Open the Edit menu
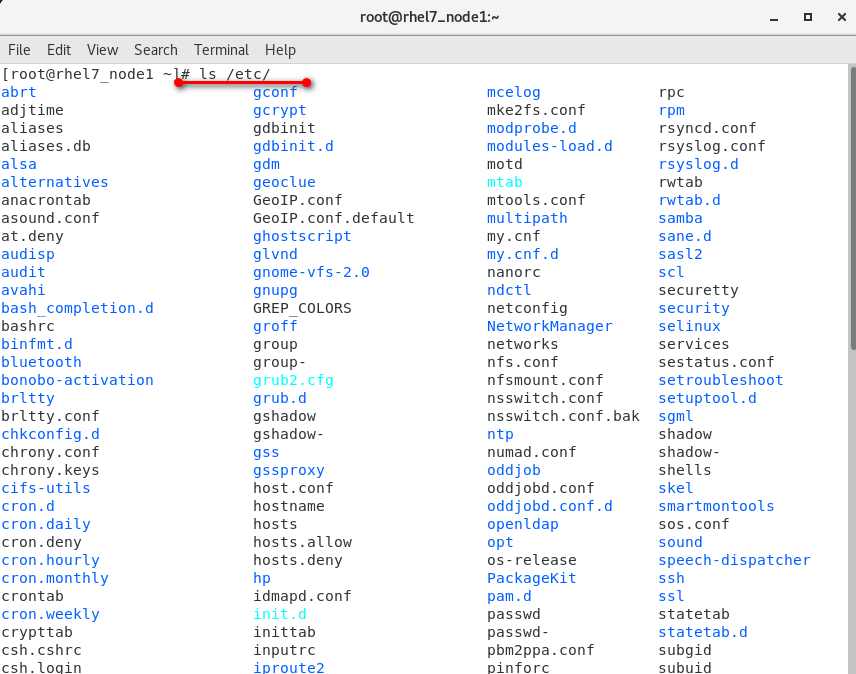Screen dimensions: 856x674 (58, 50)
